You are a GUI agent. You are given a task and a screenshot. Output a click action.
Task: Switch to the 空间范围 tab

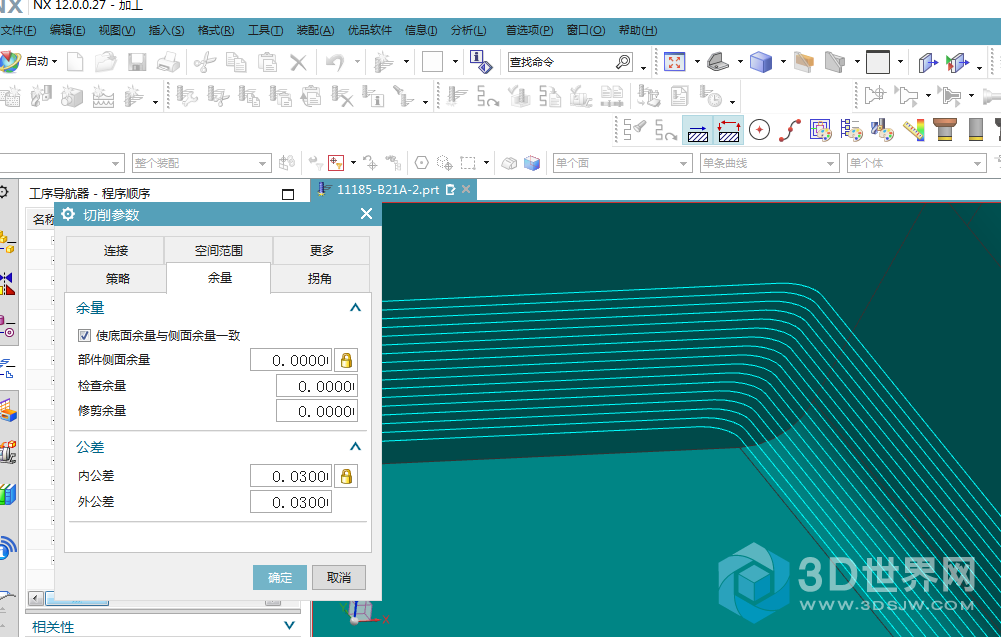(218, 250)
